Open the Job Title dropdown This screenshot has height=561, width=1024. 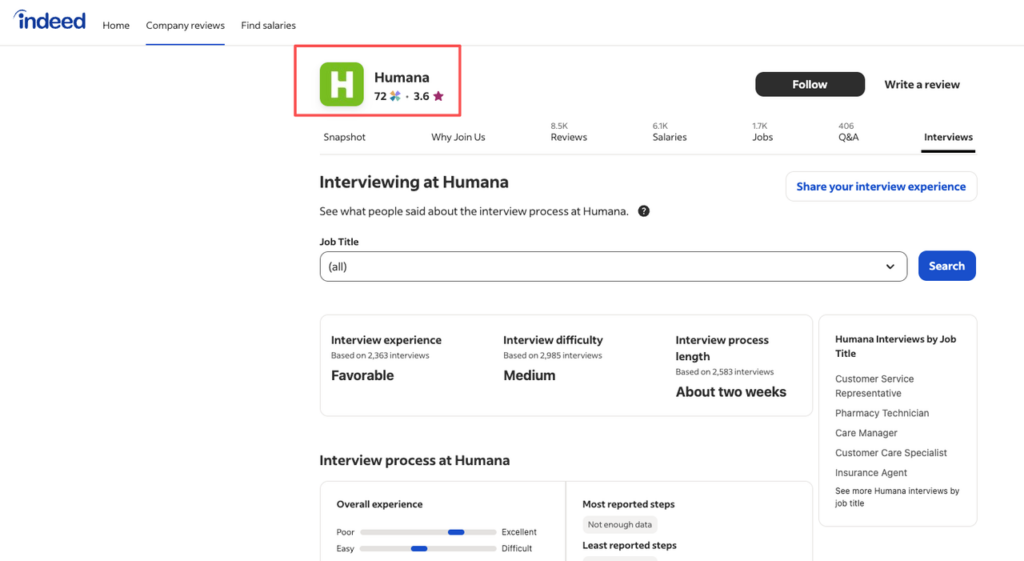click(613, 266)
